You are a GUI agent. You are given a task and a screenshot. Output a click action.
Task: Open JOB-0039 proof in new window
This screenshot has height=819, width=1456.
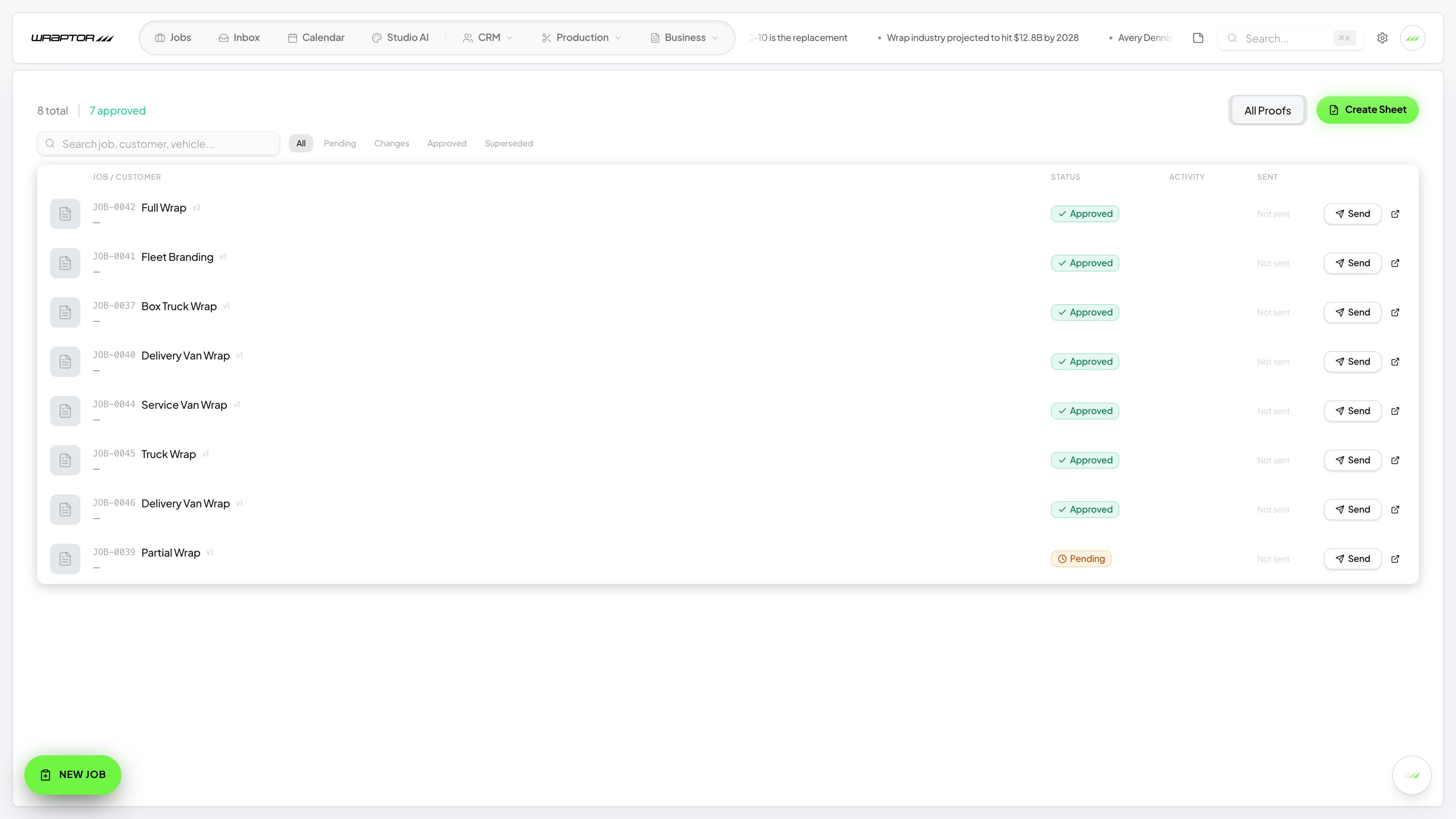pyautogui.click(x=1395, y=559)
